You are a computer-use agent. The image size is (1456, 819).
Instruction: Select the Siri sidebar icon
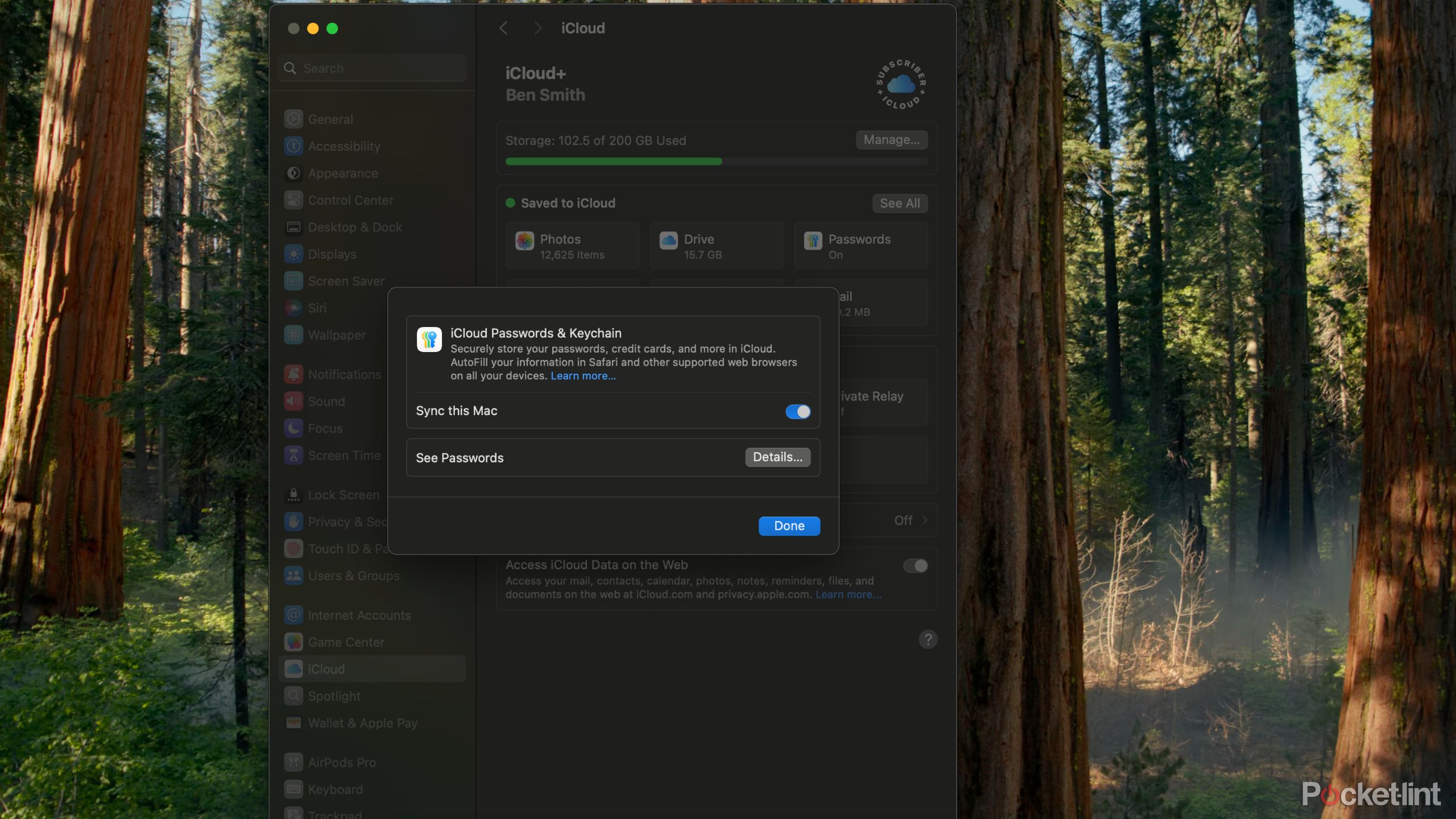click(x=293, y=308)
